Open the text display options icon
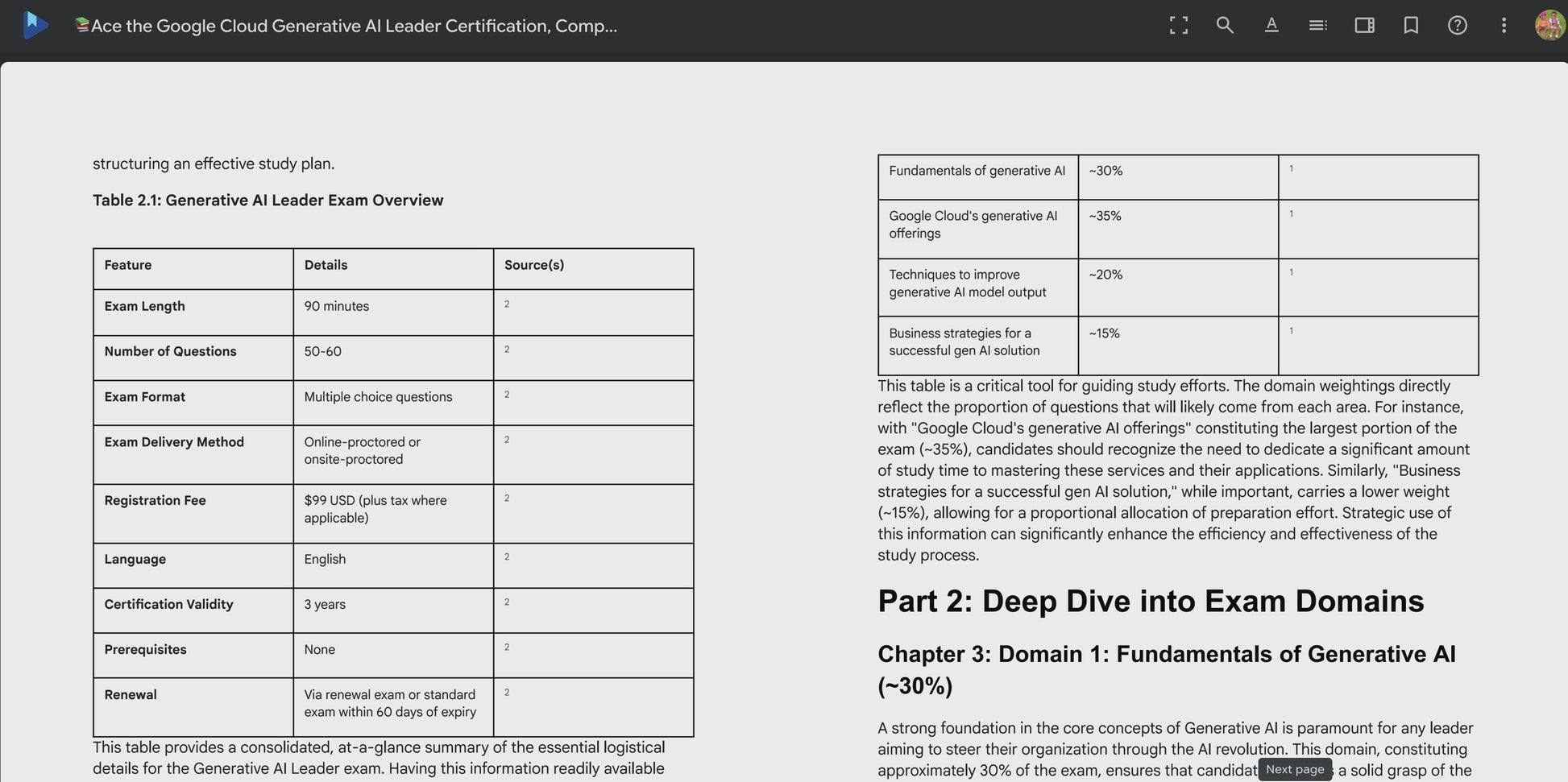 (1271, 25)
